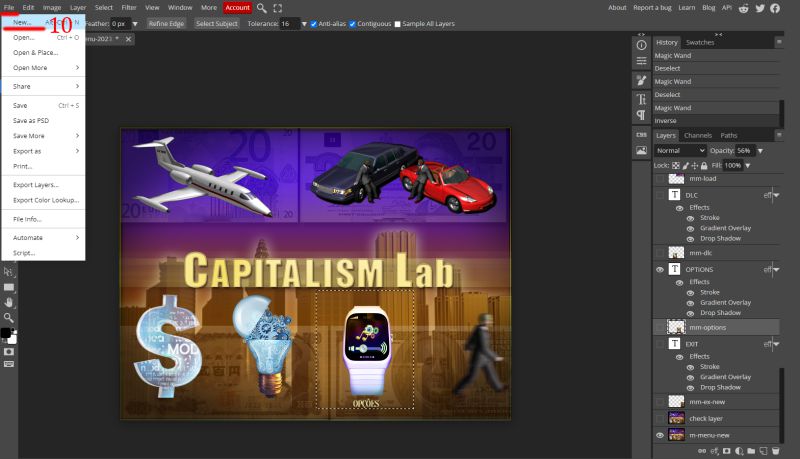Open the Blog link
This screenshot has height=459, width=800.
pos(709,8)
